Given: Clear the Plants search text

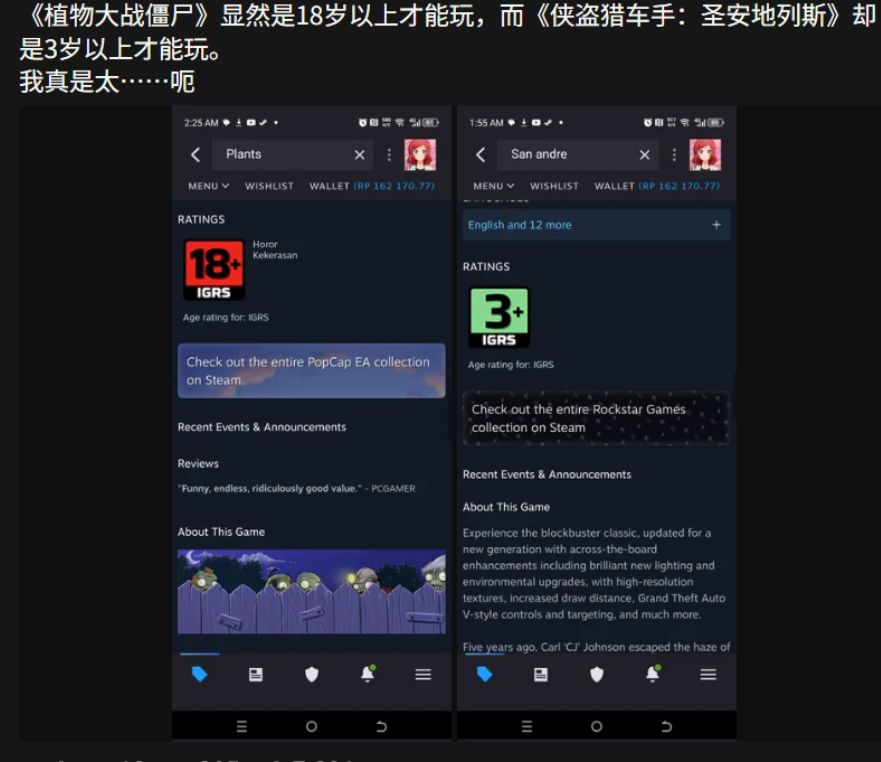Looking at the screenshot, I should tap(360, 155).
